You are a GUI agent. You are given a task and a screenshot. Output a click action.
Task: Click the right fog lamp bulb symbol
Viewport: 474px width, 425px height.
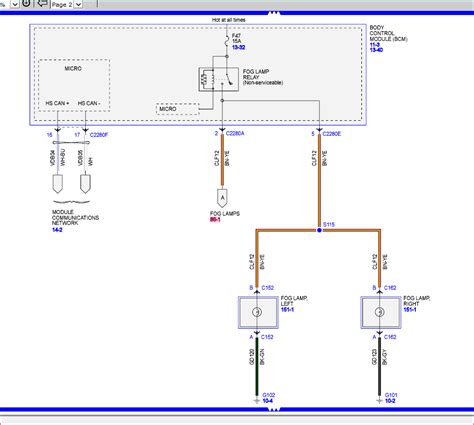click(379, 312)
